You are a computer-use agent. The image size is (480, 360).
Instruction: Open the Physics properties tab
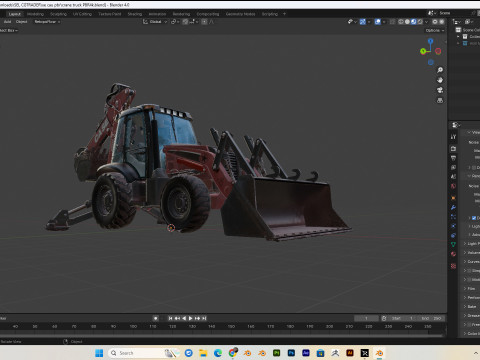coord(453,226)
